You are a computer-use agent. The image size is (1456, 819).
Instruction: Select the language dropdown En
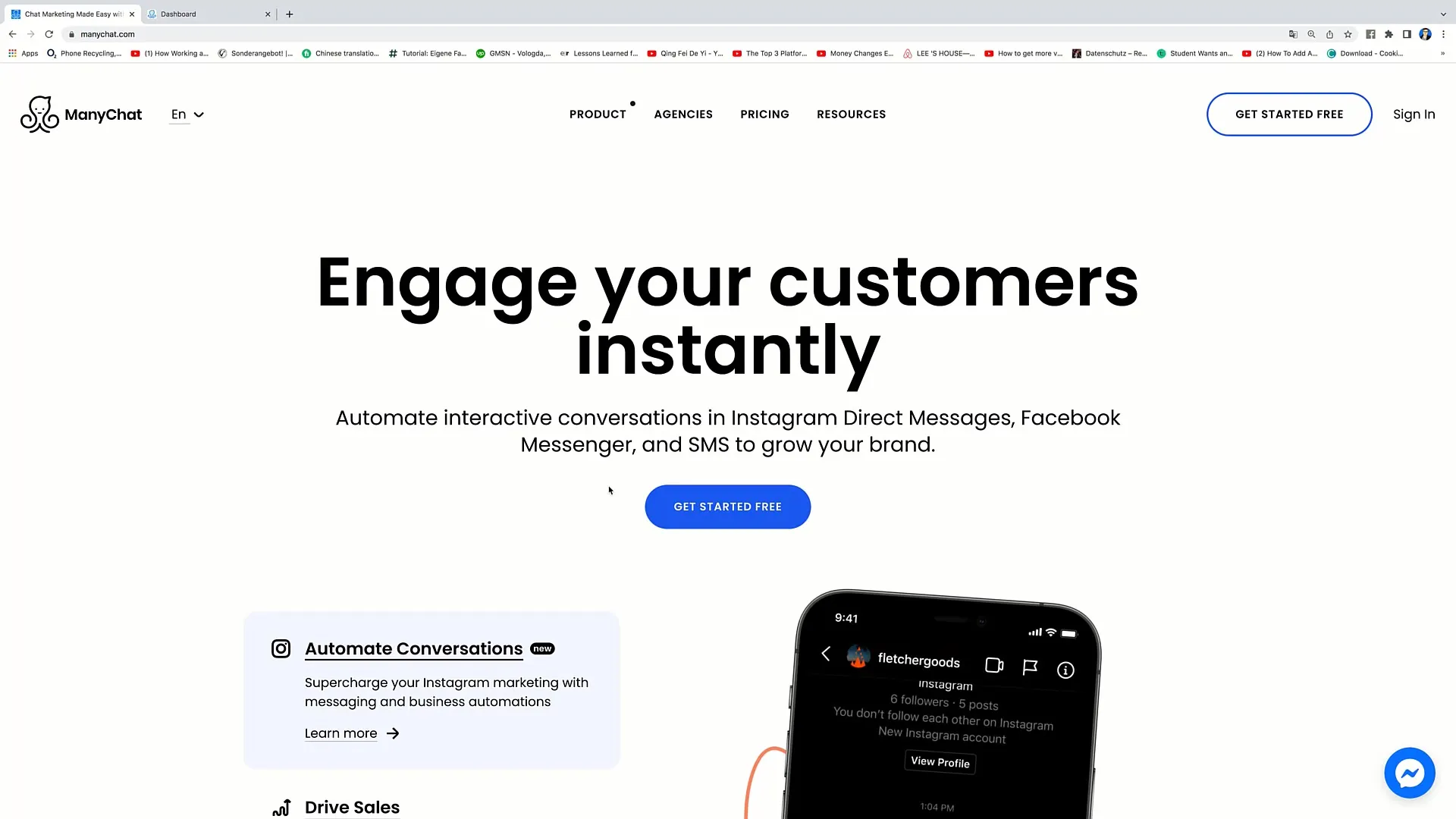tap(187, 113)
